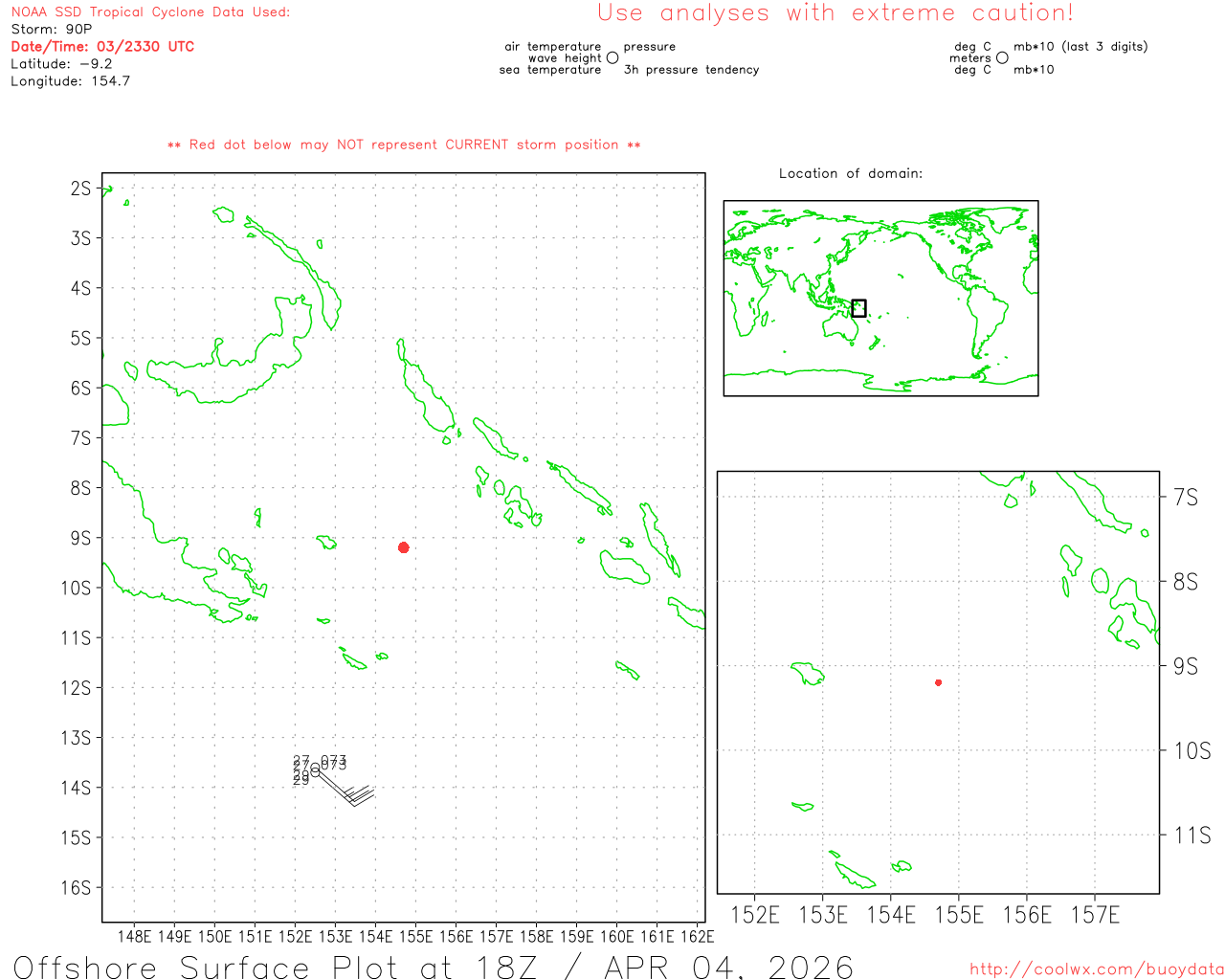This screenshot has width=1225, height=980.
Task: Click the Offshore Surface Plot title
Action: pos(433,967)
